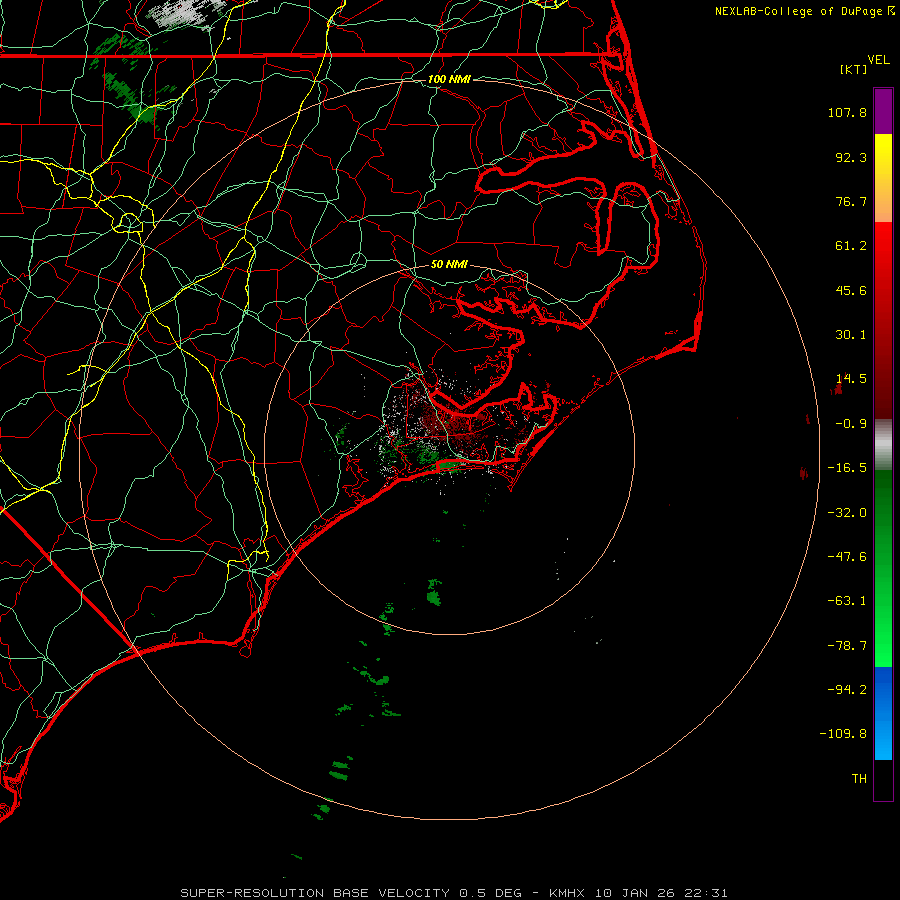Click the -78.7 velocity scale value
The width and height of the screenshot is (900, 900).
(x=847, y=646)
